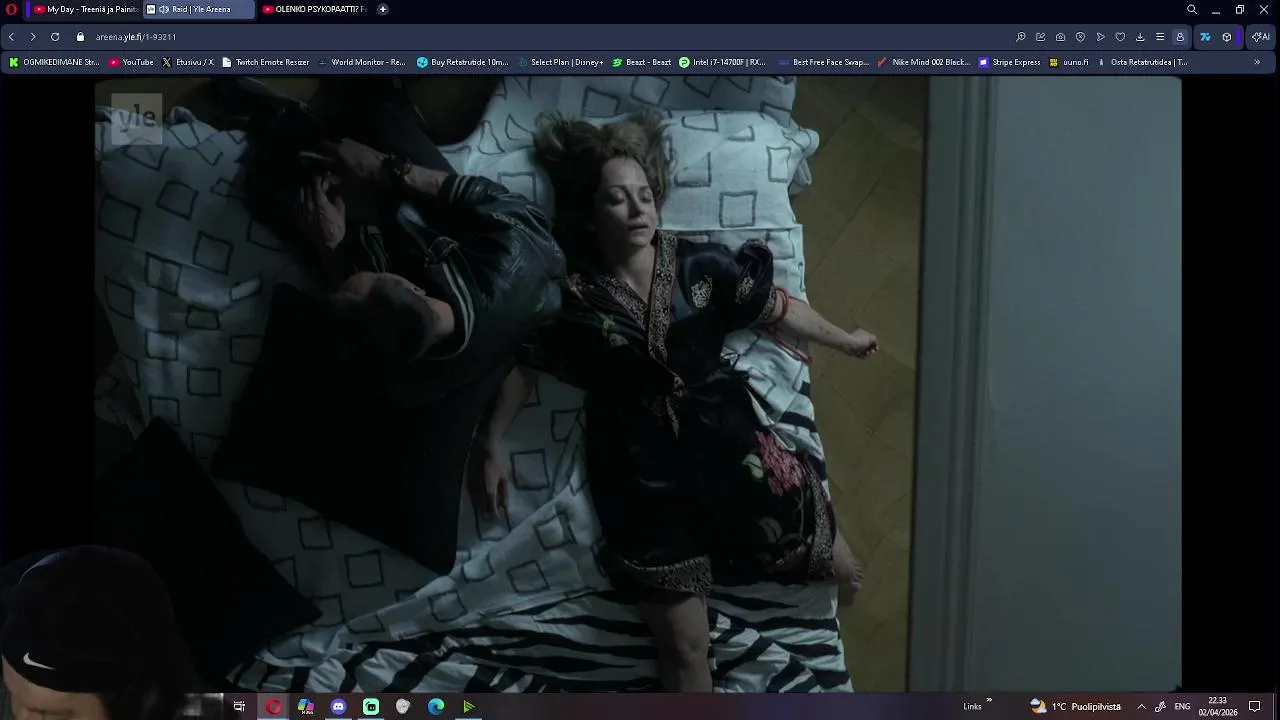Open Select Plan Disney+ bookmark
This screenshot has width=1280, height=720.
pos(560,62)
